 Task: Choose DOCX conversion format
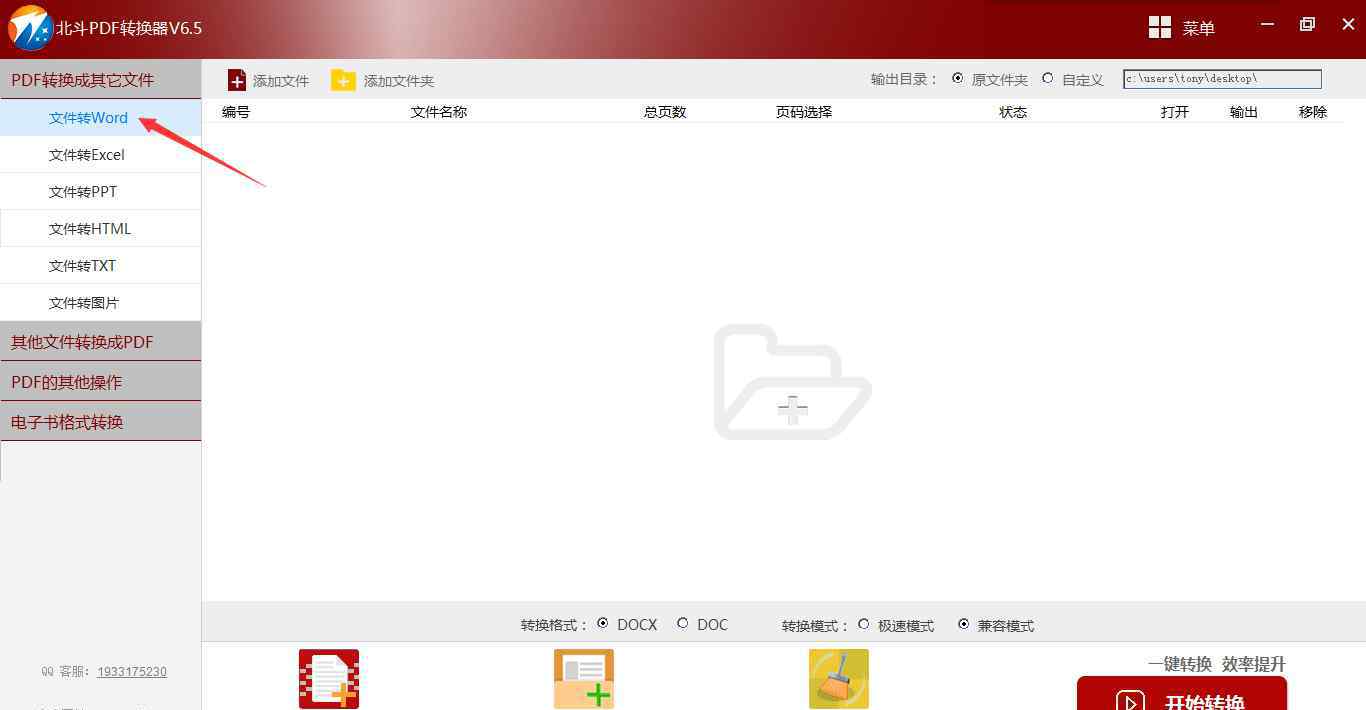click(603, 623)
